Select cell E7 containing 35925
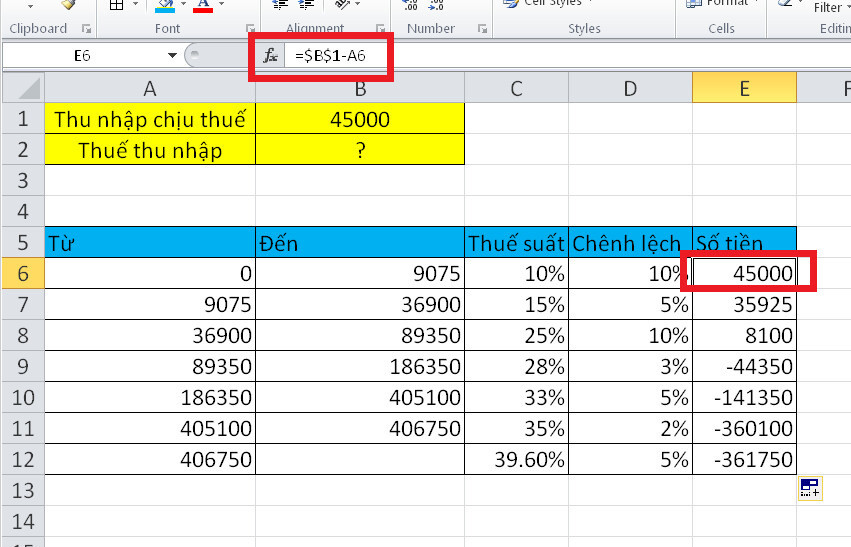Viewport: 851px width, 547px height. pos(745,304)
